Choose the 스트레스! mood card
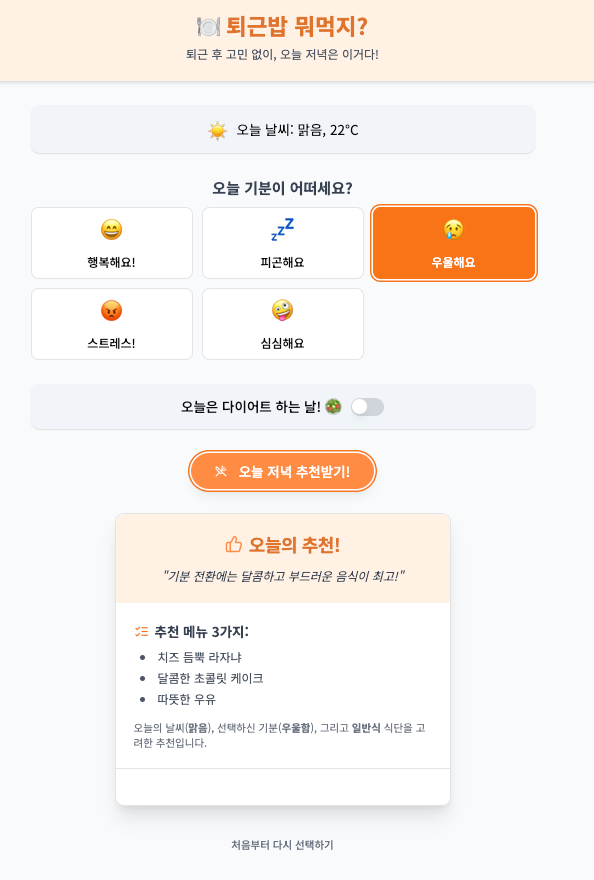Viewport: 594px width, 880px height. tap(112, 324)
